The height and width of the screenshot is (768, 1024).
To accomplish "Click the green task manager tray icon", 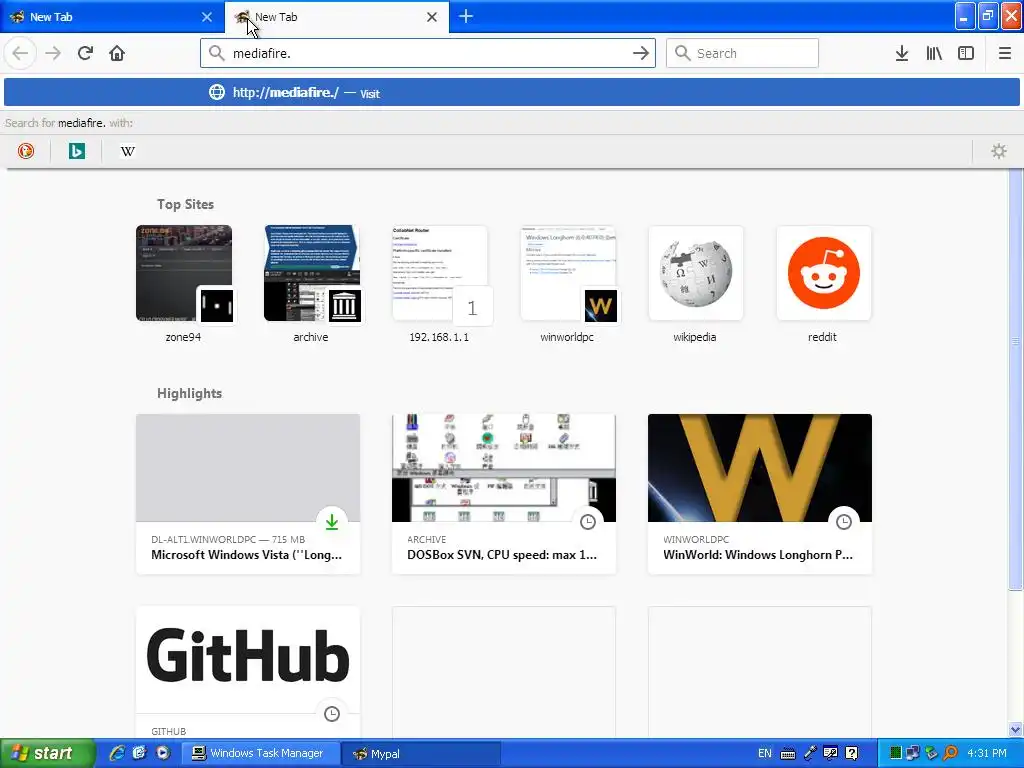I will click(x=896, y=754).
